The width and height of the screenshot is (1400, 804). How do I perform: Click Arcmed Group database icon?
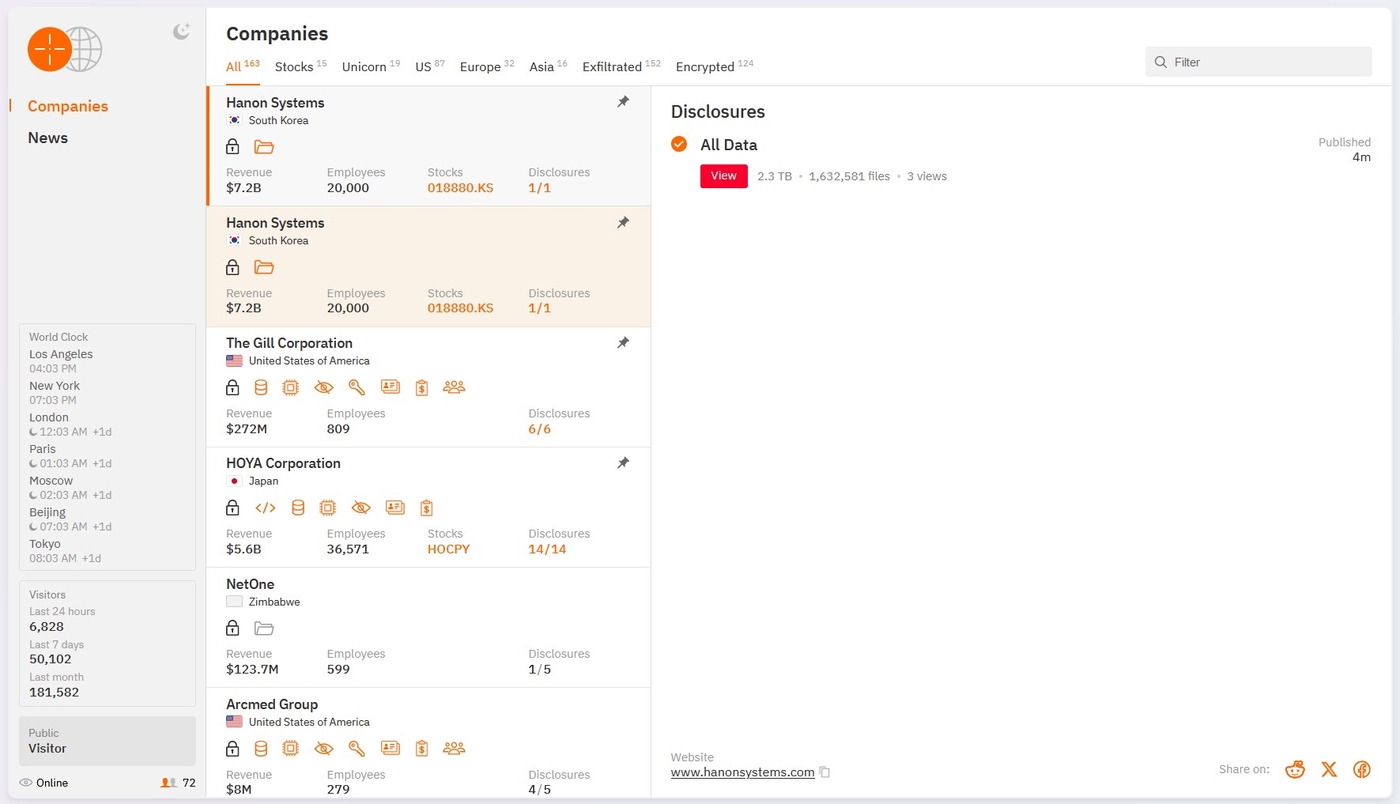pos(261,748)
